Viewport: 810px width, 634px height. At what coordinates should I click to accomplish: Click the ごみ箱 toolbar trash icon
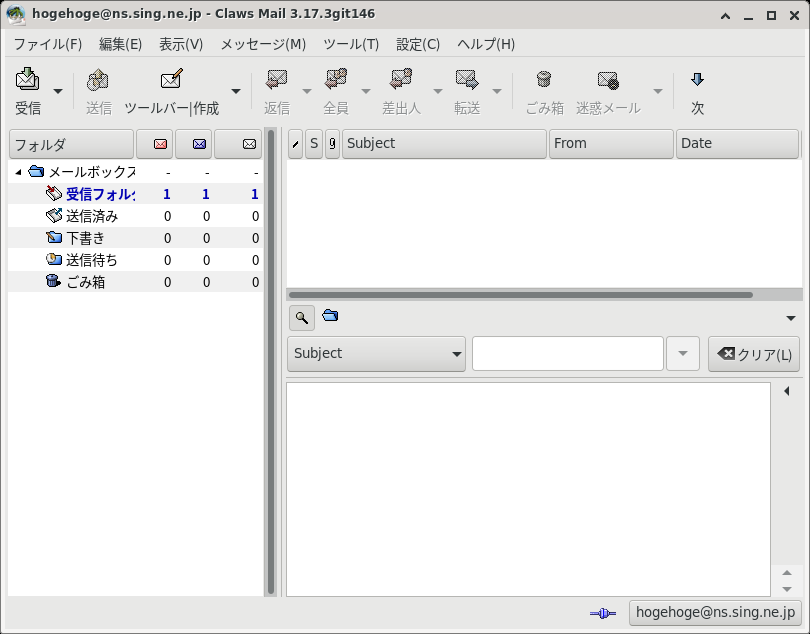click(x=544, y=80)
